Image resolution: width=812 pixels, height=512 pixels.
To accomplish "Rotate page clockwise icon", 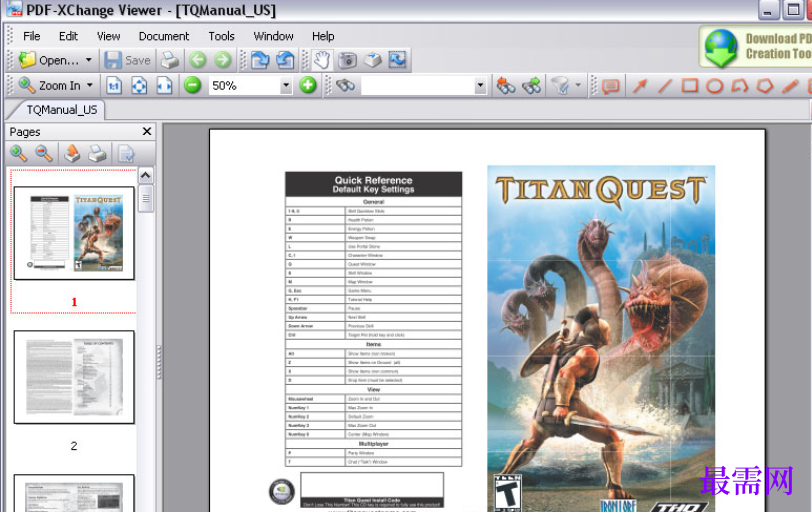I will pos(260,60).
